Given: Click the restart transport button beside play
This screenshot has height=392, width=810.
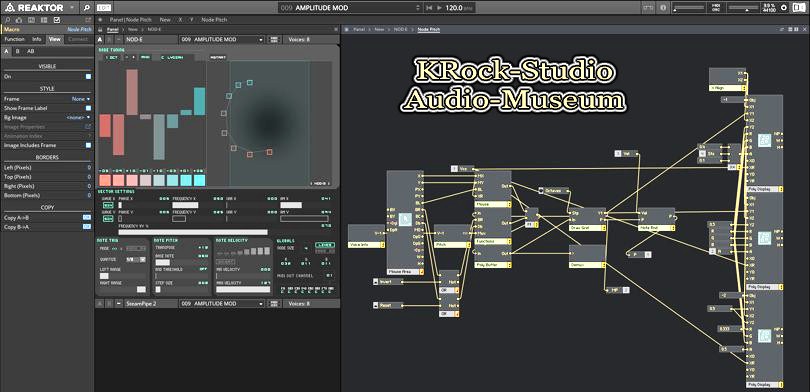Looking at the screenshot, I should click(x=429, y=8).
